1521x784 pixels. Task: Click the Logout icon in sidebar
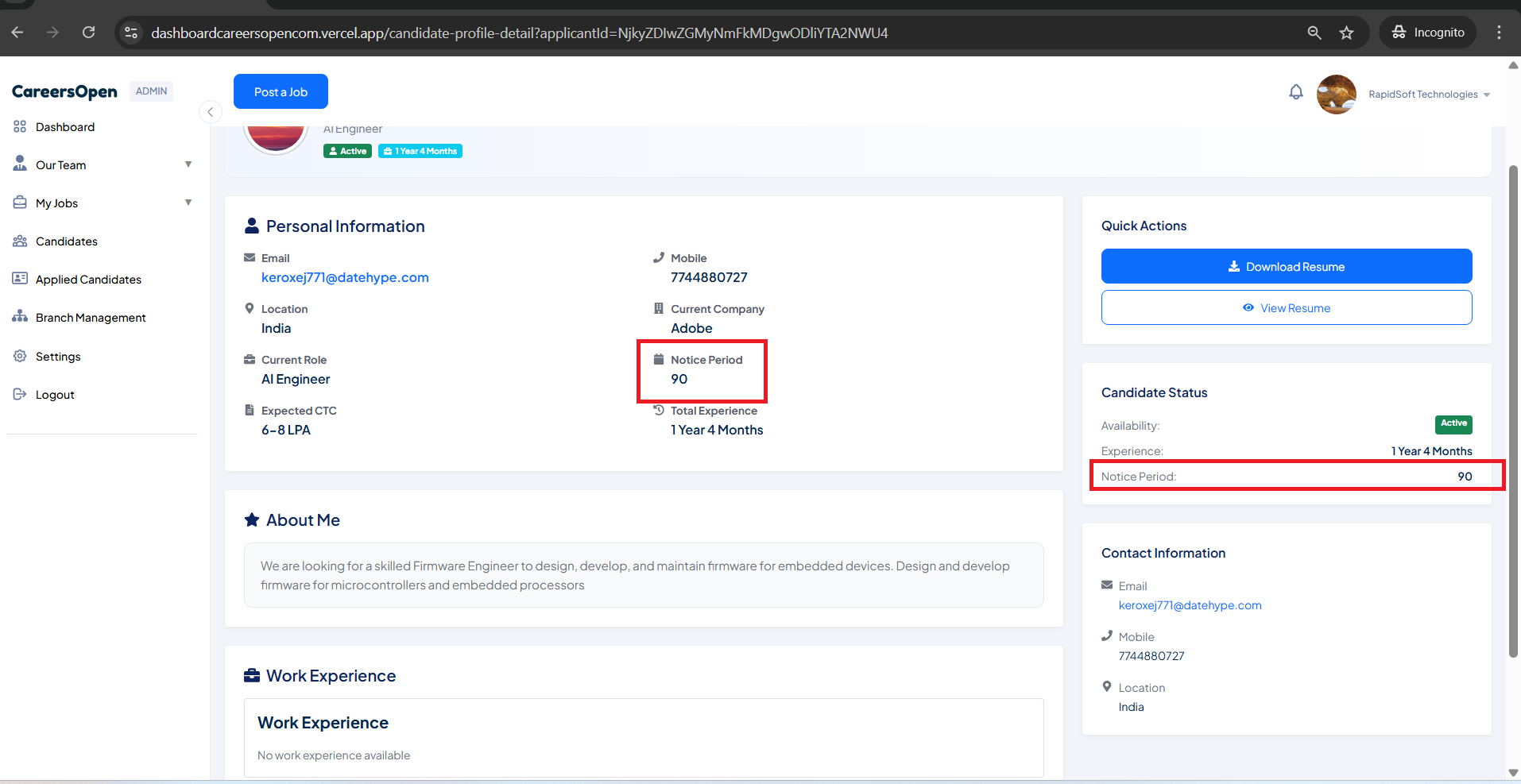tap(20, 394)
